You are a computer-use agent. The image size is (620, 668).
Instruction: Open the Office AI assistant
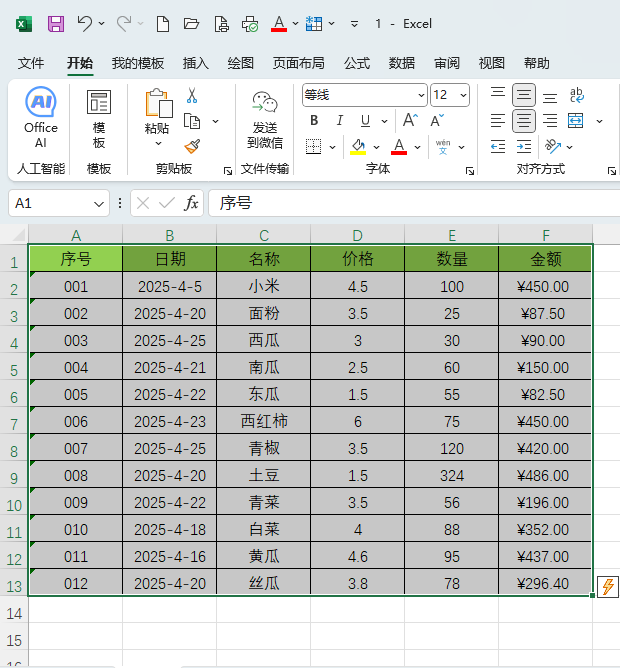41,117
